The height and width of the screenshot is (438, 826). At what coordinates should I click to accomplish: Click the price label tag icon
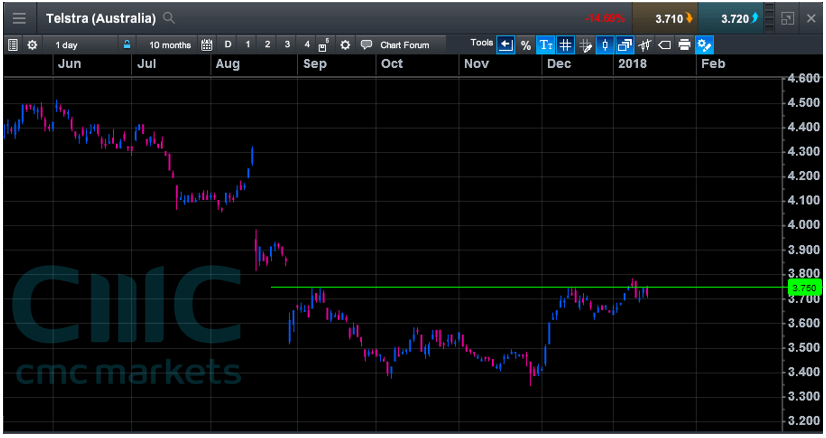665,45
